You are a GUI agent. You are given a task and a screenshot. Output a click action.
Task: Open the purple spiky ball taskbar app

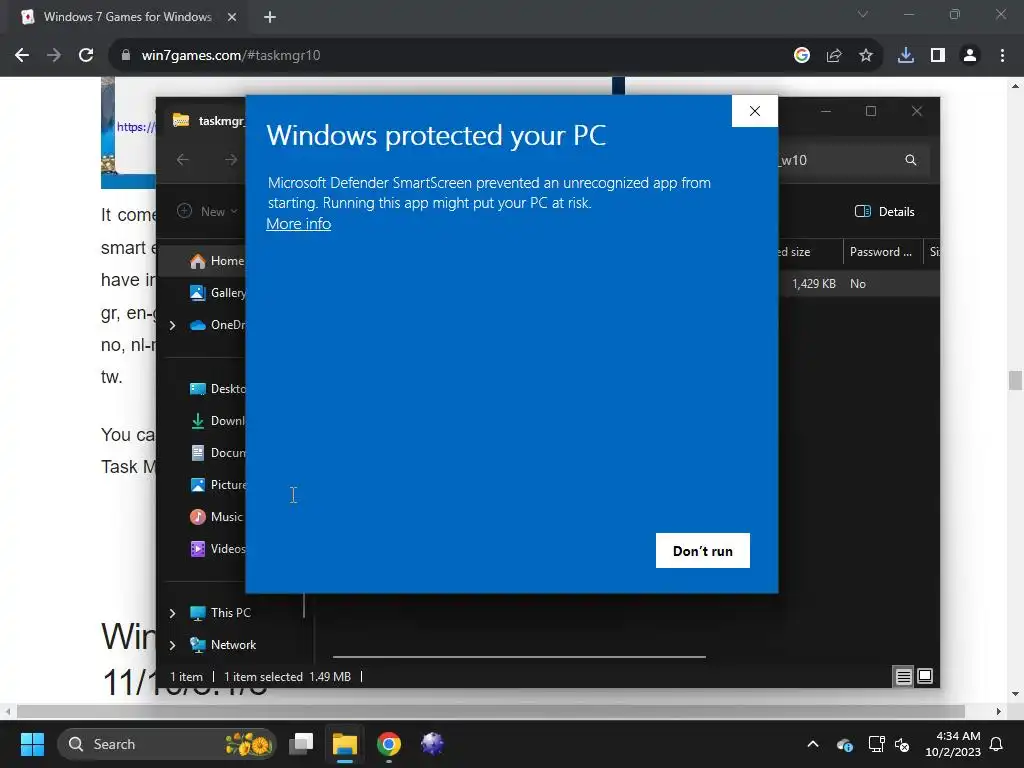(432, 744)
